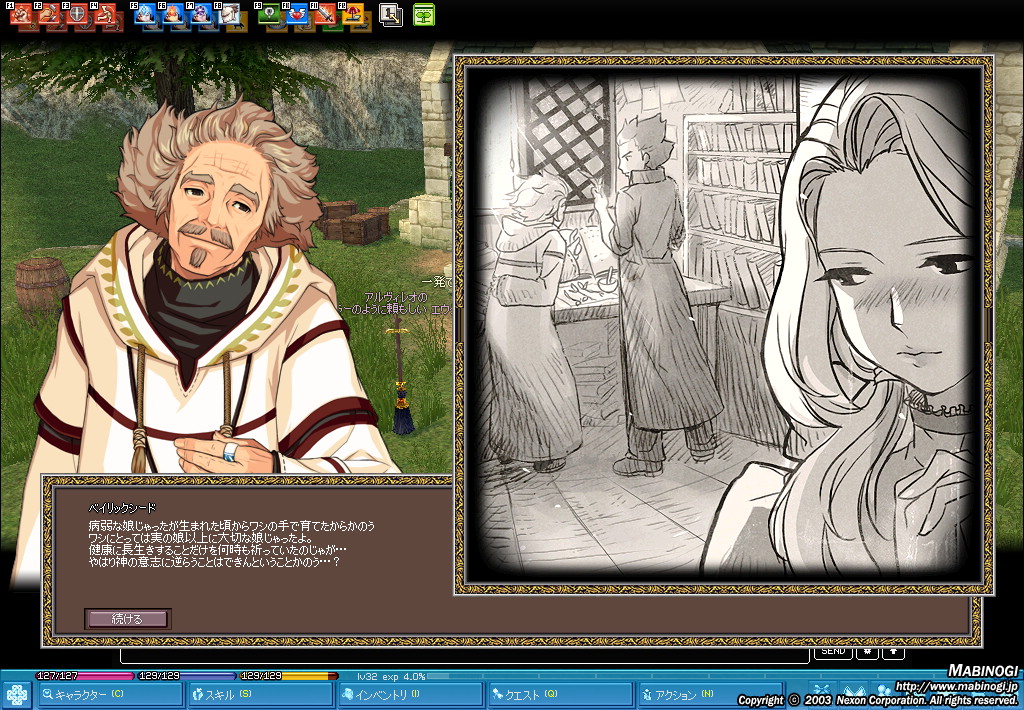The width and height of the screenshot is (1024, 710).
Task: Activate the F11 sword attack skill icon
Action: click(x=325, y=14)
